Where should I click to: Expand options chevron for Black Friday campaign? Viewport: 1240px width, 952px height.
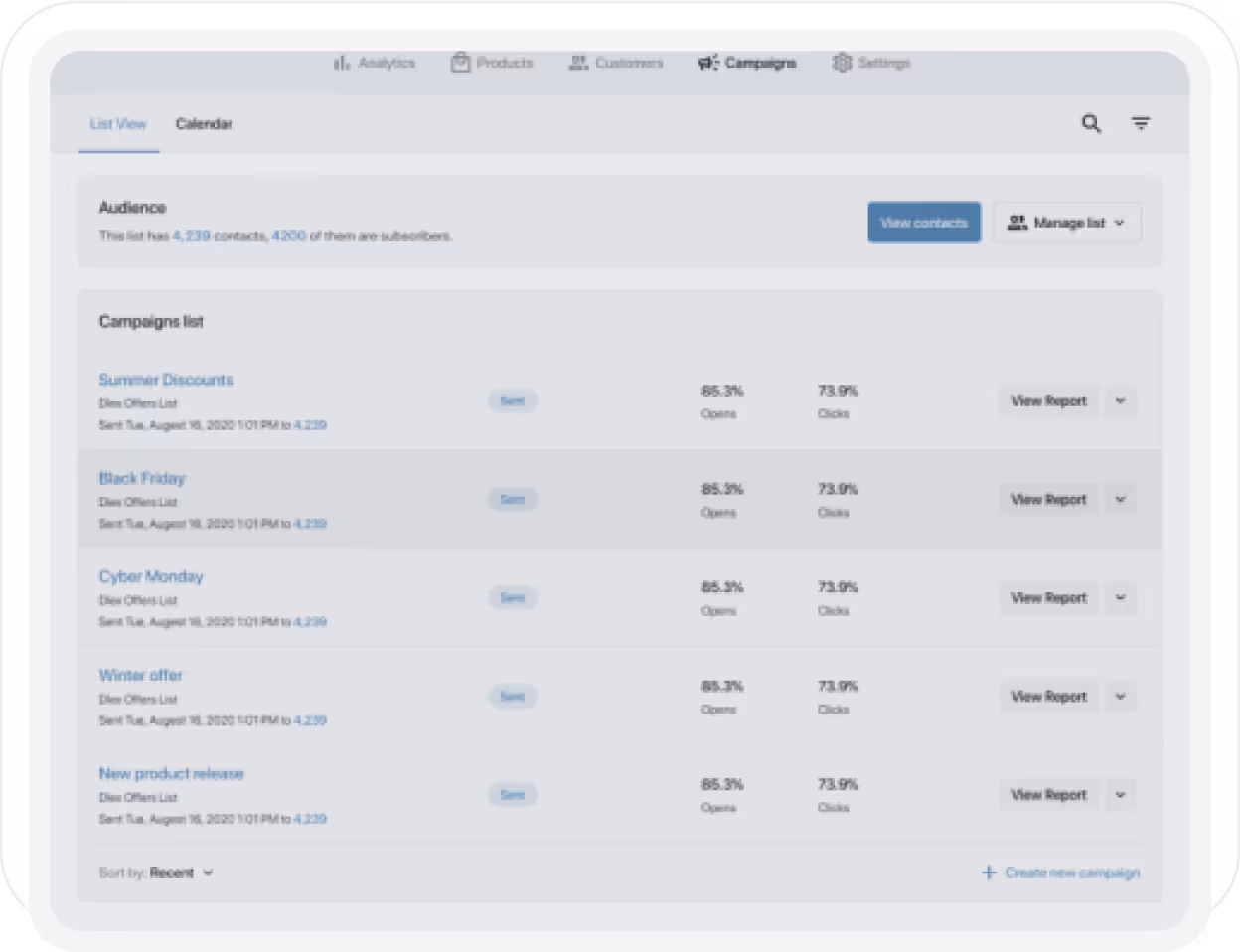tap(1120, 499)
